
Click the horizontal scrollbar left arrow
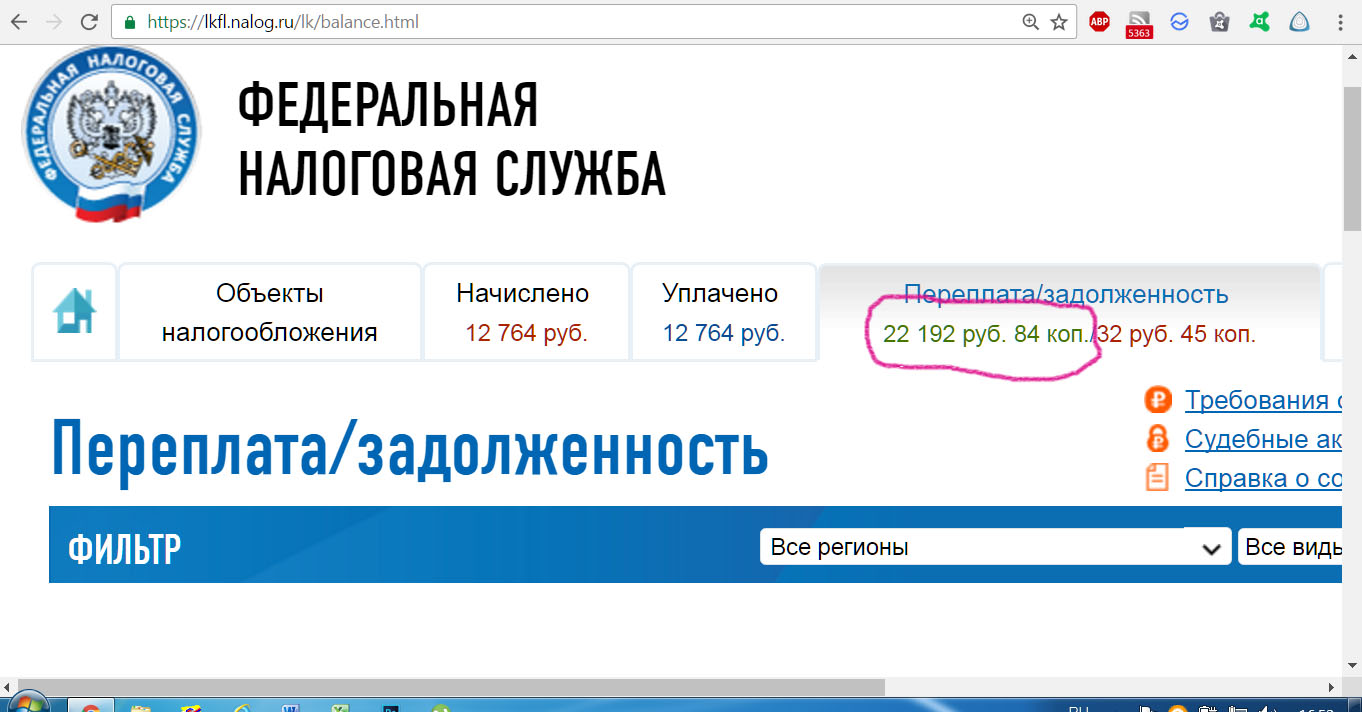(x=8, y=686)
